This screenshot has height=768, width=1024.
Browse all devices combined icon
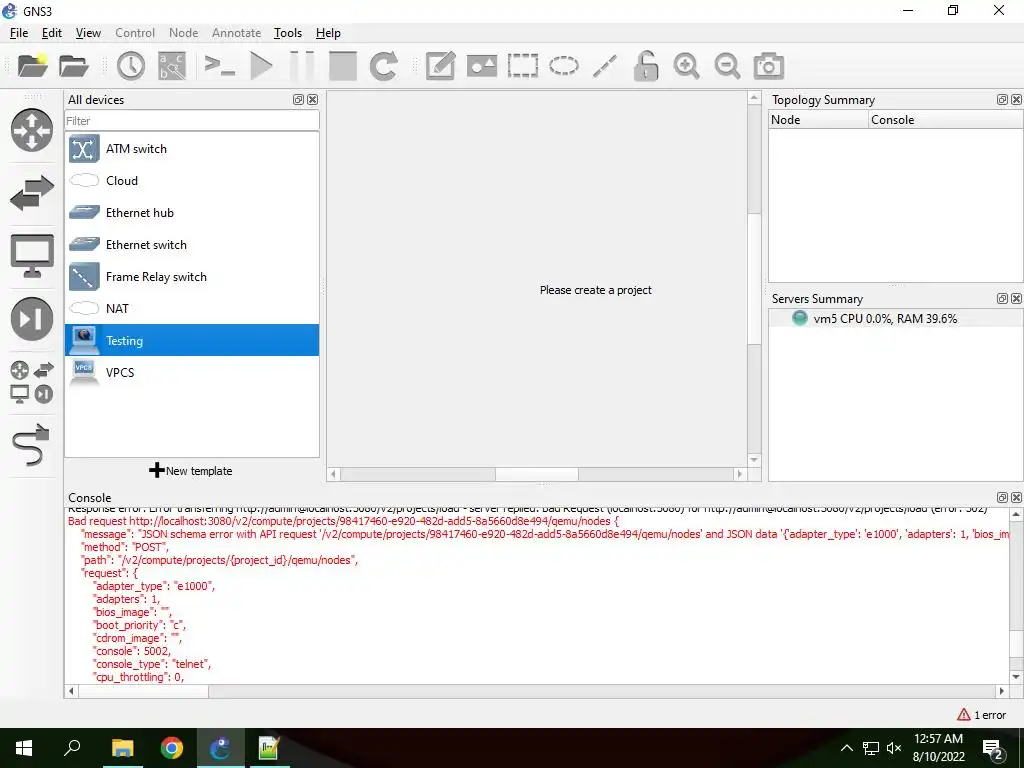click(x=32, y=382)
